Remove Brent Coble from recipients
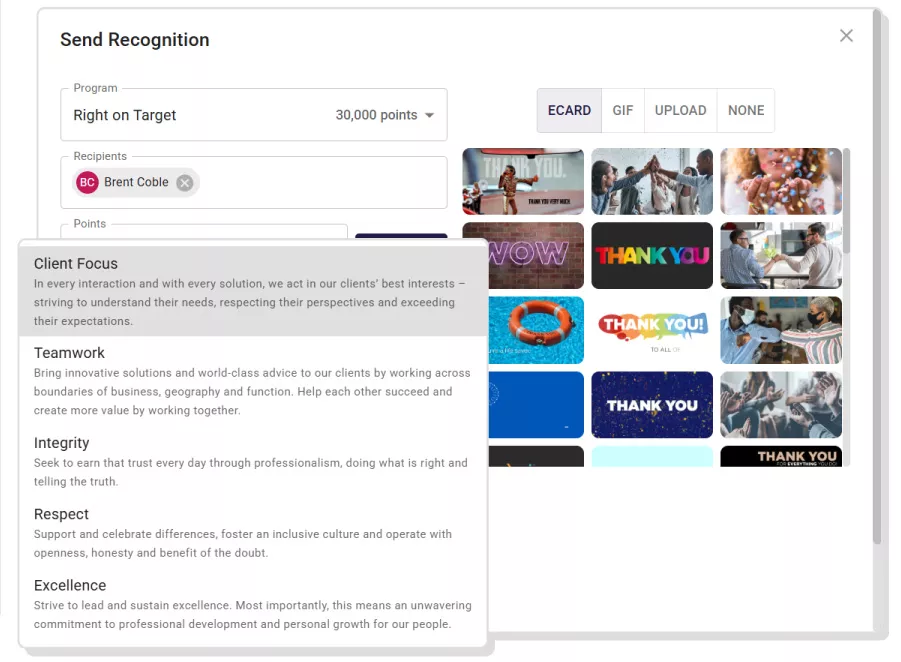 (x=184, y=183)
